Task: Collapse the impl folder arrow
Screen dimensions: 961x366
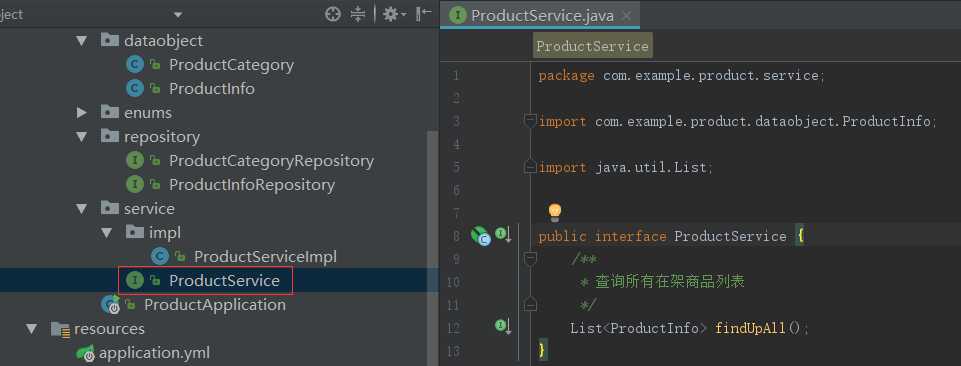Action: tap(107, 233)
